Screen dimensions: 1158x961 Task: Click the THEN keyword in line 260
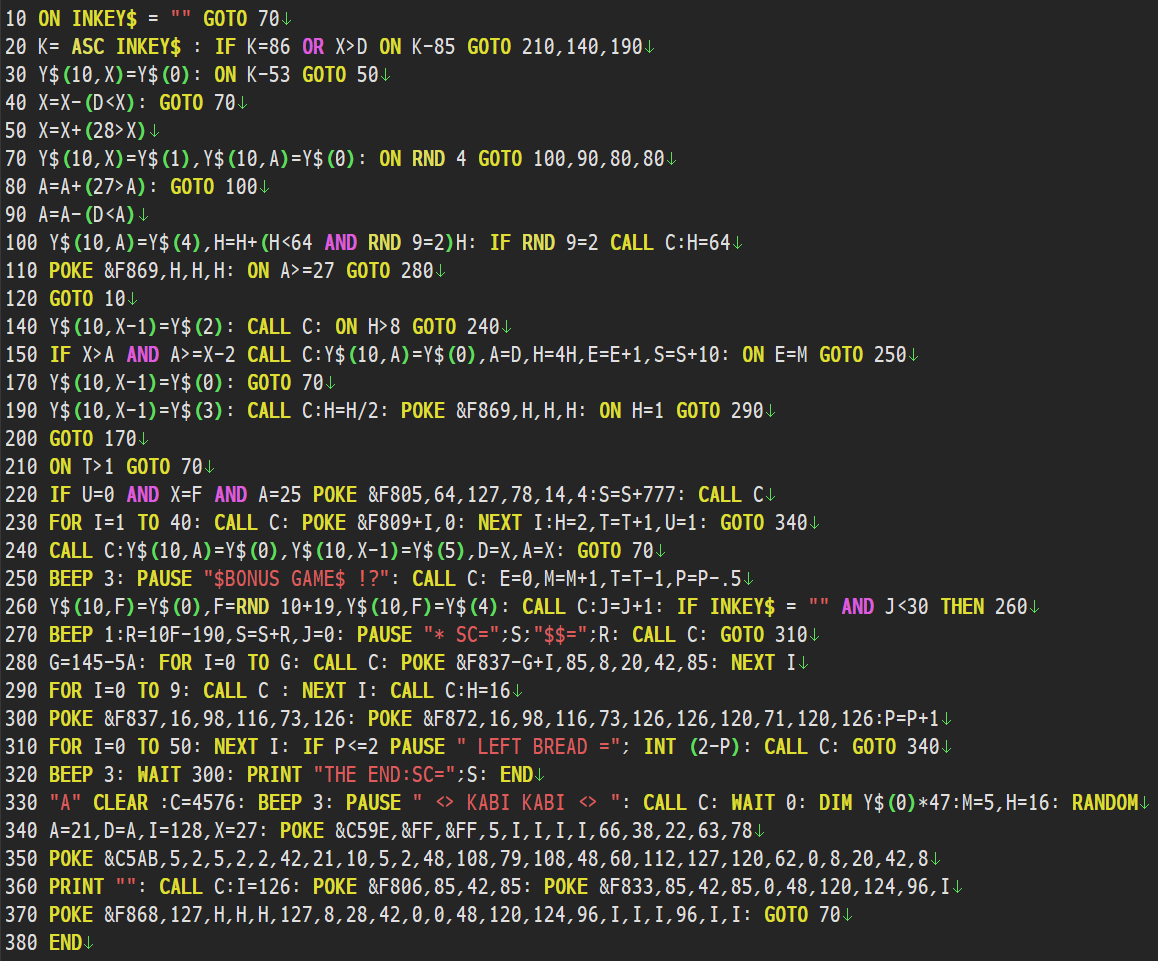[x=962, y=606]
